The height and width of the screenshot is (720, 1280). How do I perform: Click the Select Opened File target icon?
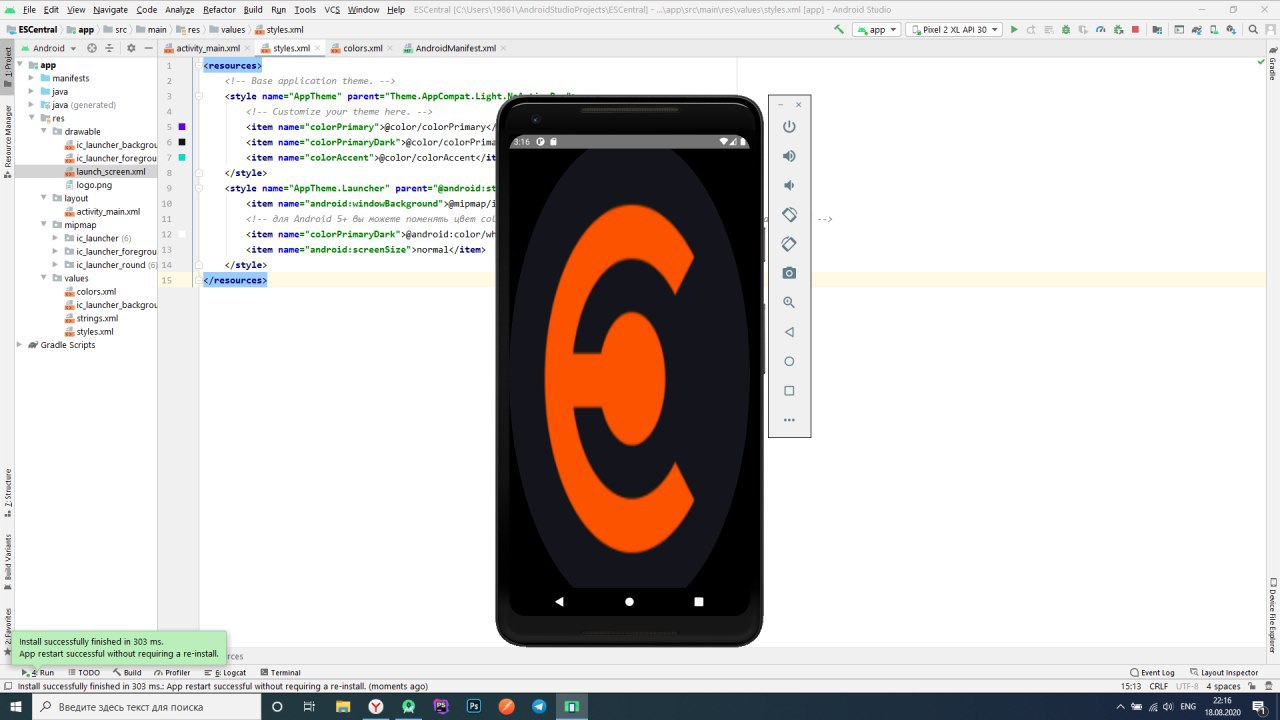point(92,48)
